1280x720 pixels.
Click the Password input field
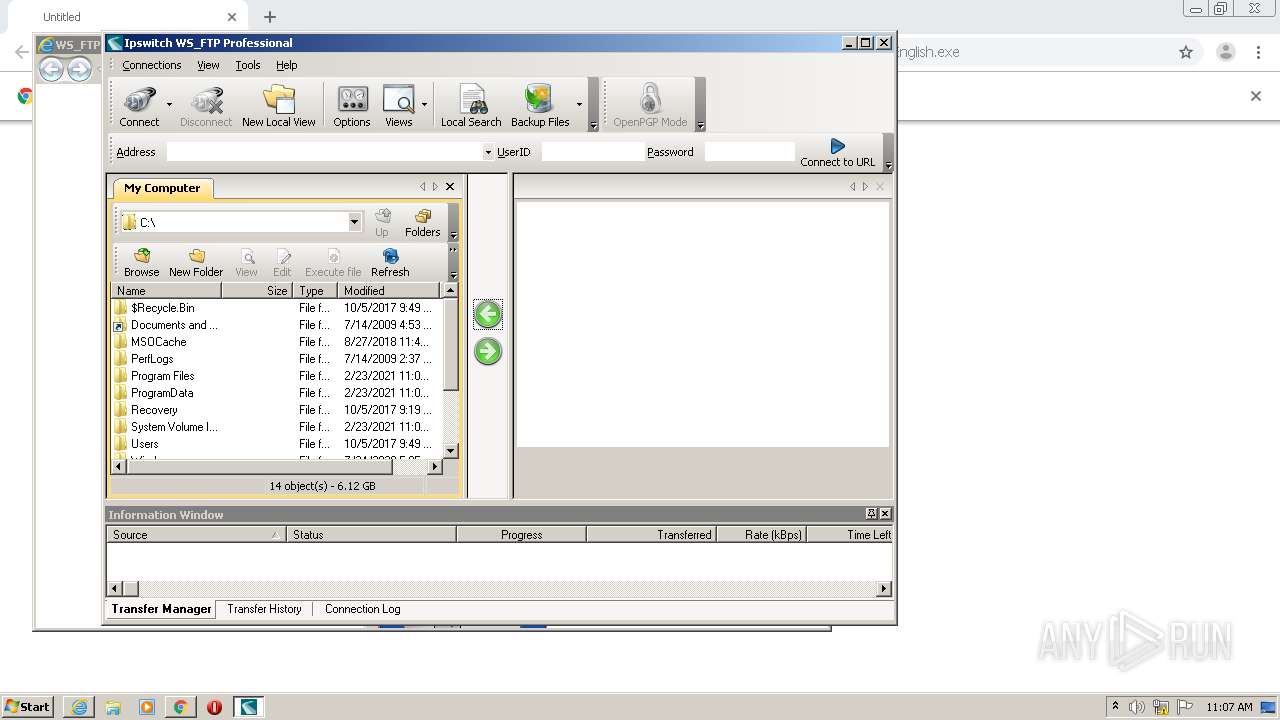click(750, 152)
